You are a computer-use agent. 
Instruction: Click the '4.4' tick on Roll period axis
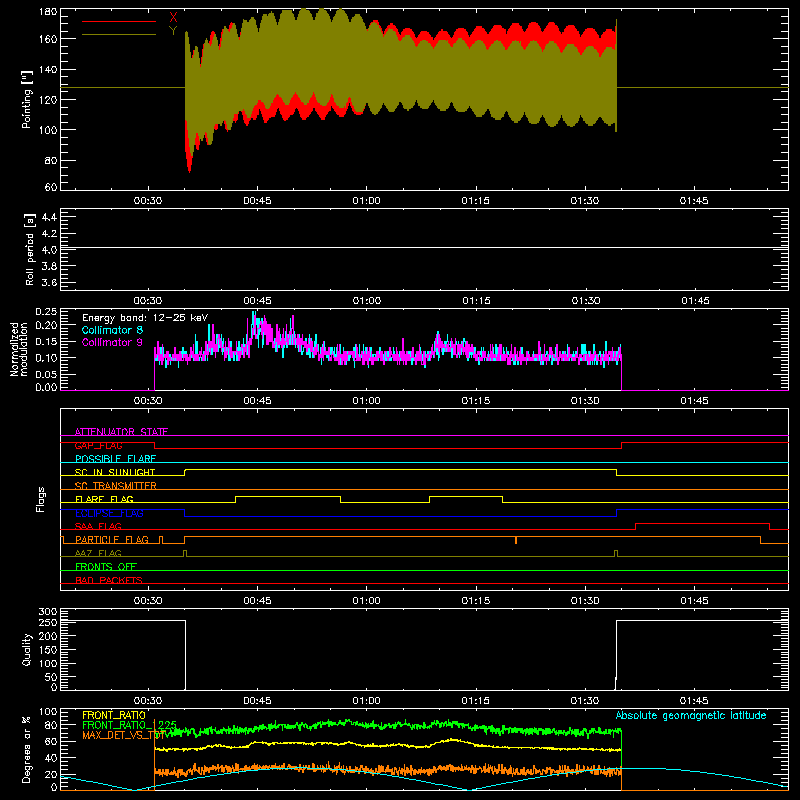(x=49, y=218)
